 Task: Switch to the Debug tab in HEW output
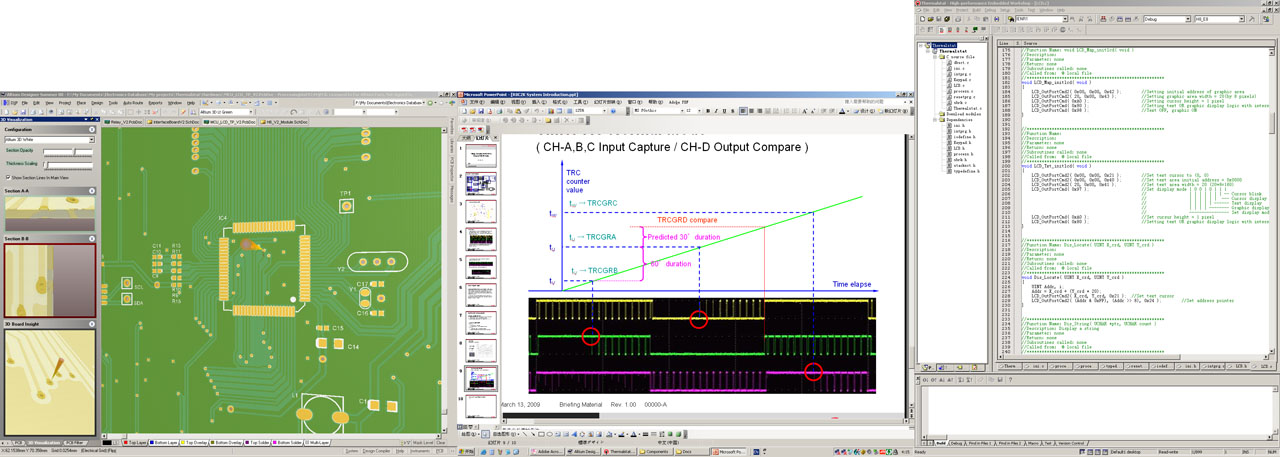pos(956,443)
